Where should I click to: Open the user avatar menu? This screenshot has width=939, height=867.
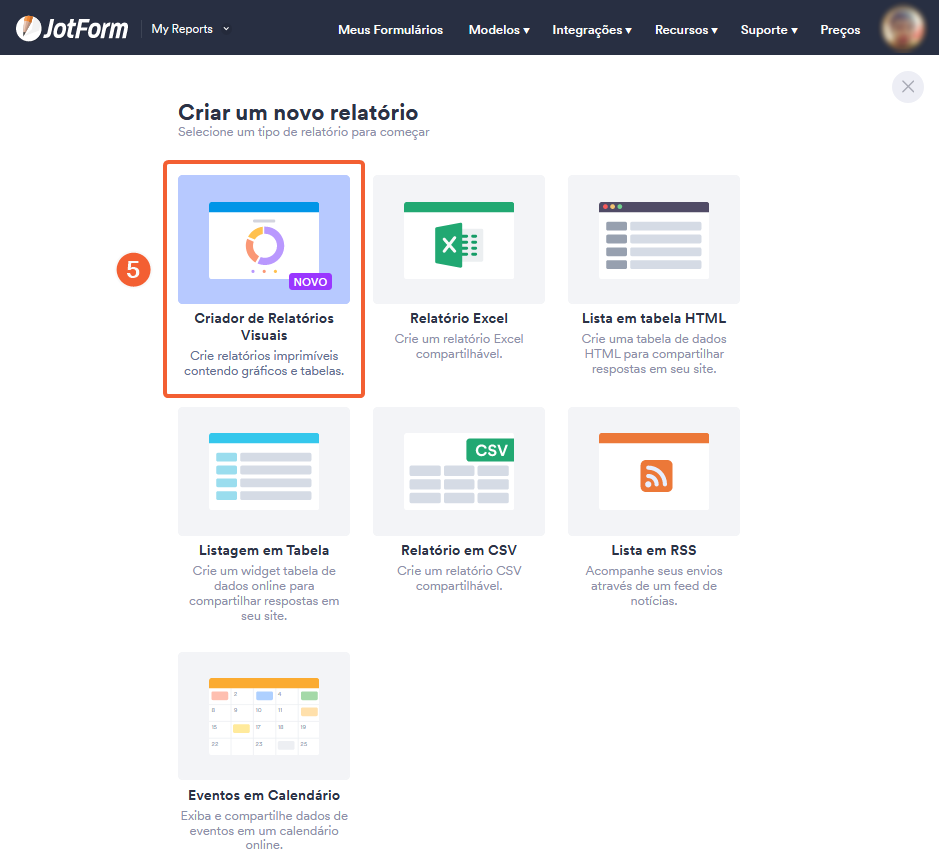[903, 28]
